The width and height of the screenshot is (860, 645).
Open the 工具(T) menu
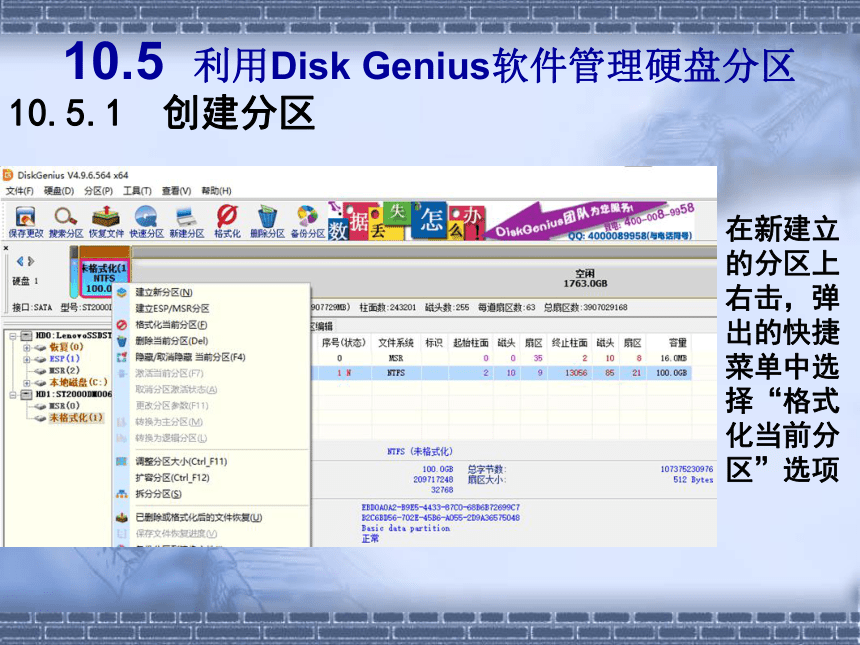tap(137, 191)
